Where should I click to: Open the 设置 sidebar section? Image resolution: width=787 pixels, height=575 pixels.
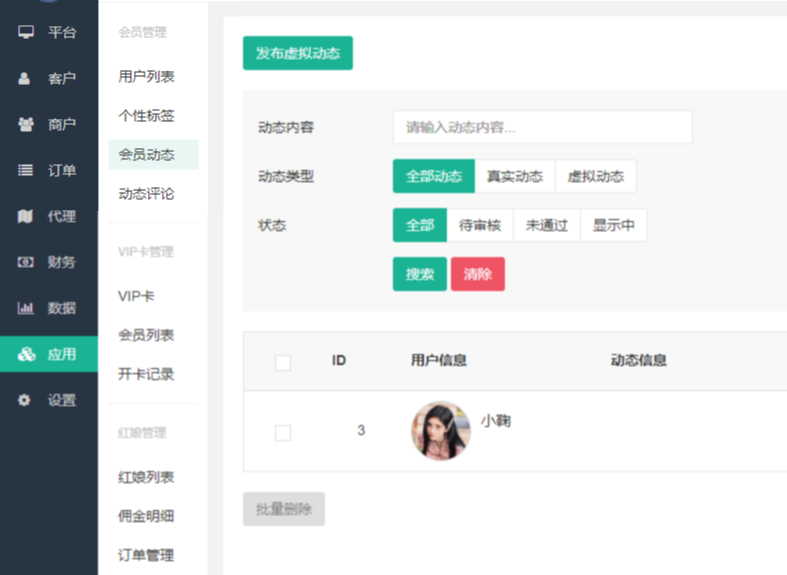(49, 400)
